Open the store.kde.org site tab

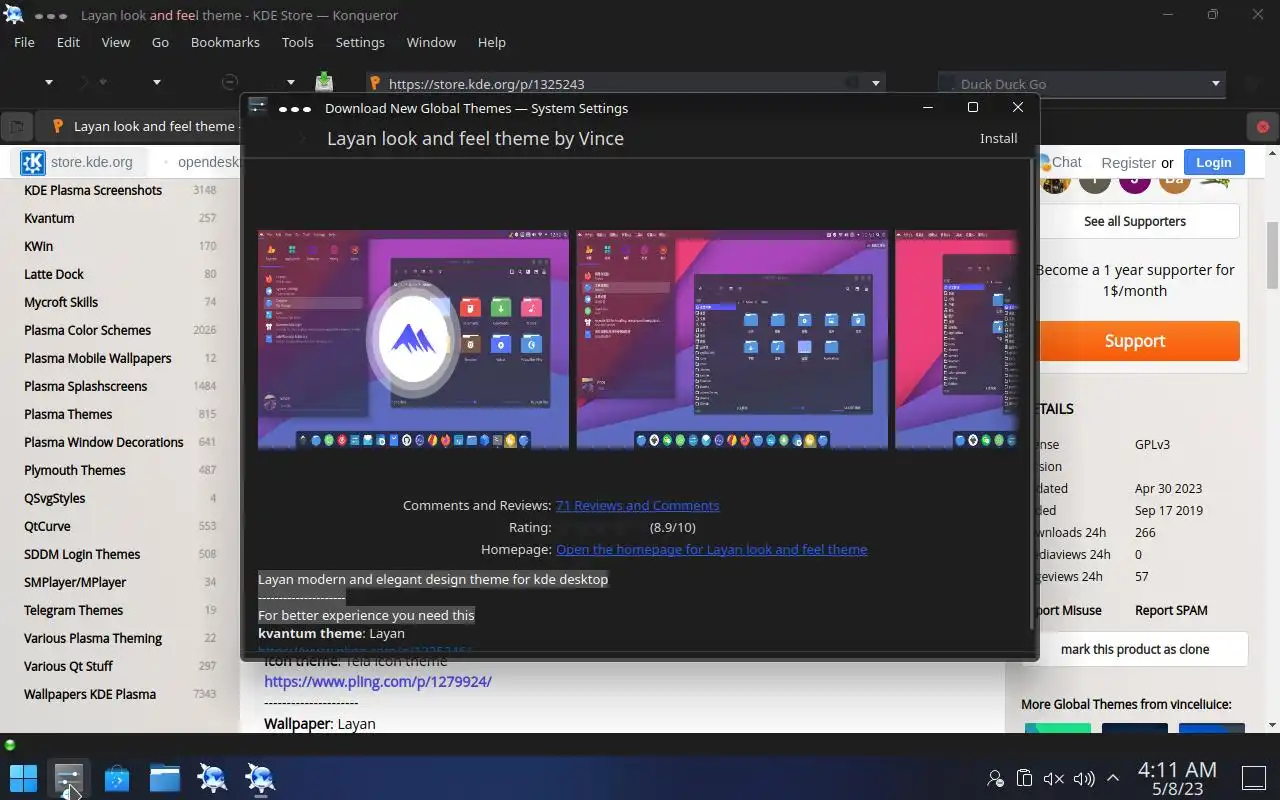(91, 162)
